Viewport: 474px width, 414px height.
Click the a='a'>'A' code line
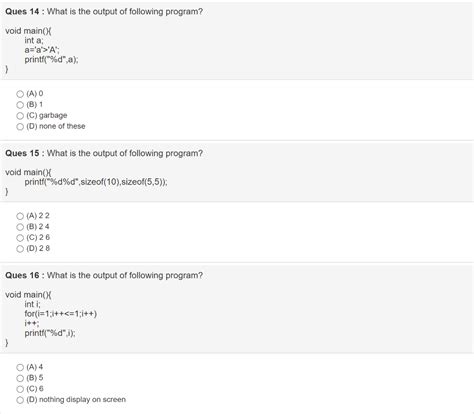42,50
